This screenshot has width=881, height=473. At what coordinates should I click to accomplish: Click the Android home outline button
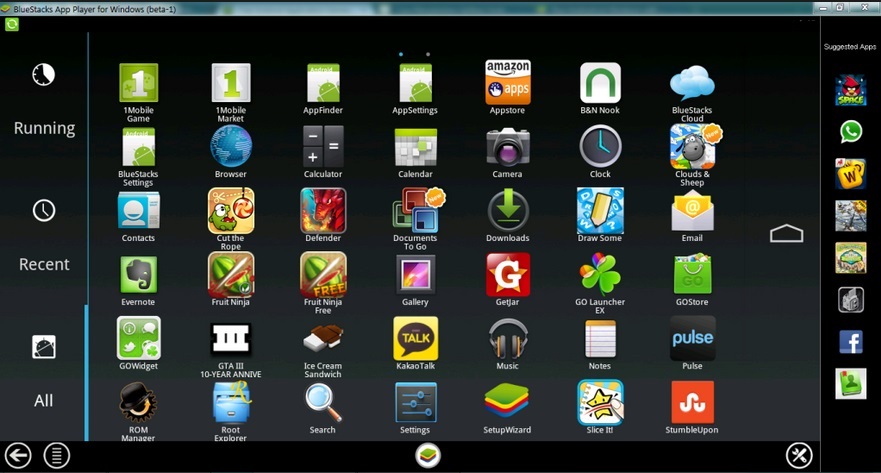point(786,233)
